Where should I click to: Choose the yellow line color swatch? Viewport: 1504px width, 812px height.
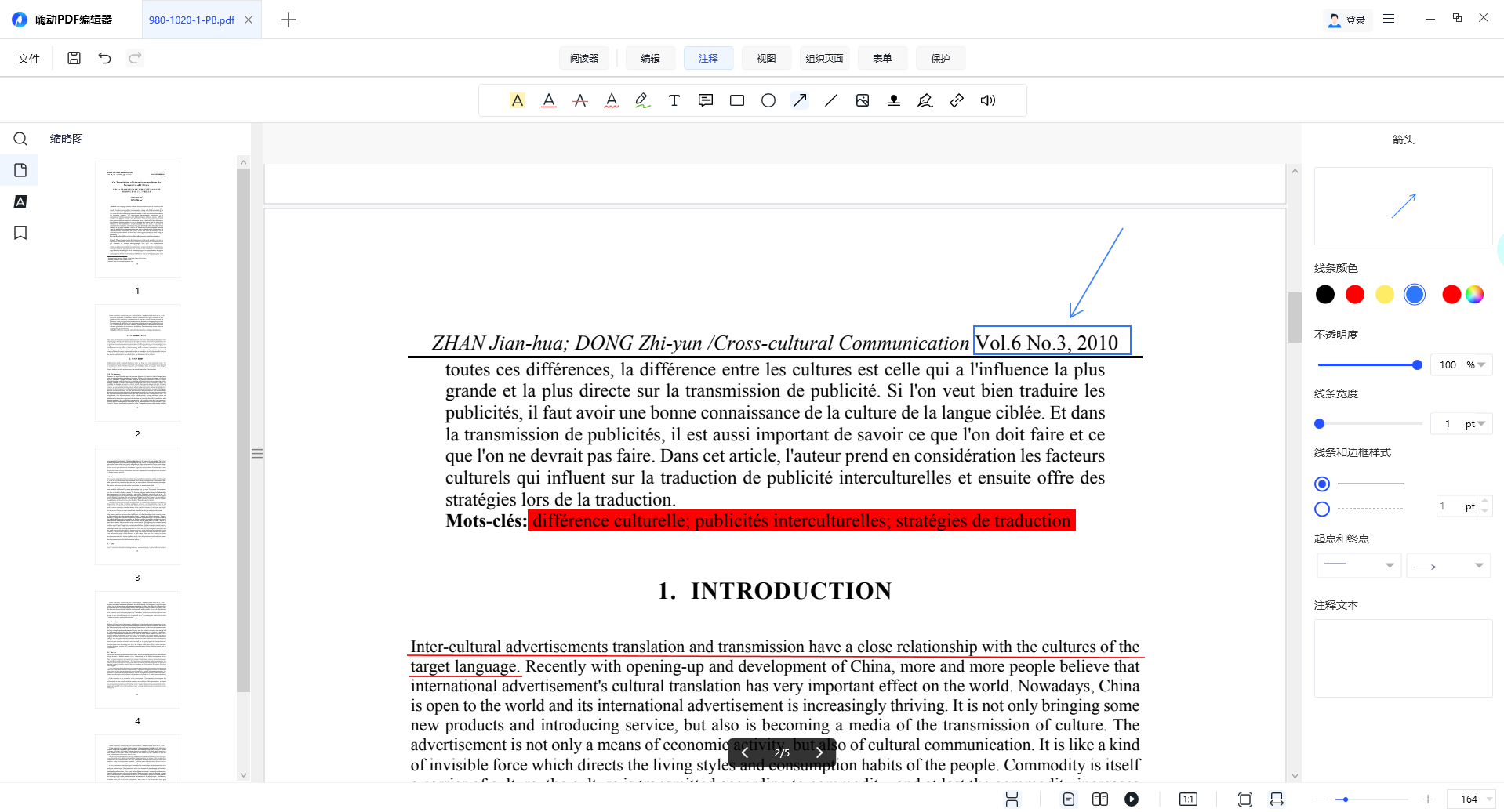(x=1385, y=294)
